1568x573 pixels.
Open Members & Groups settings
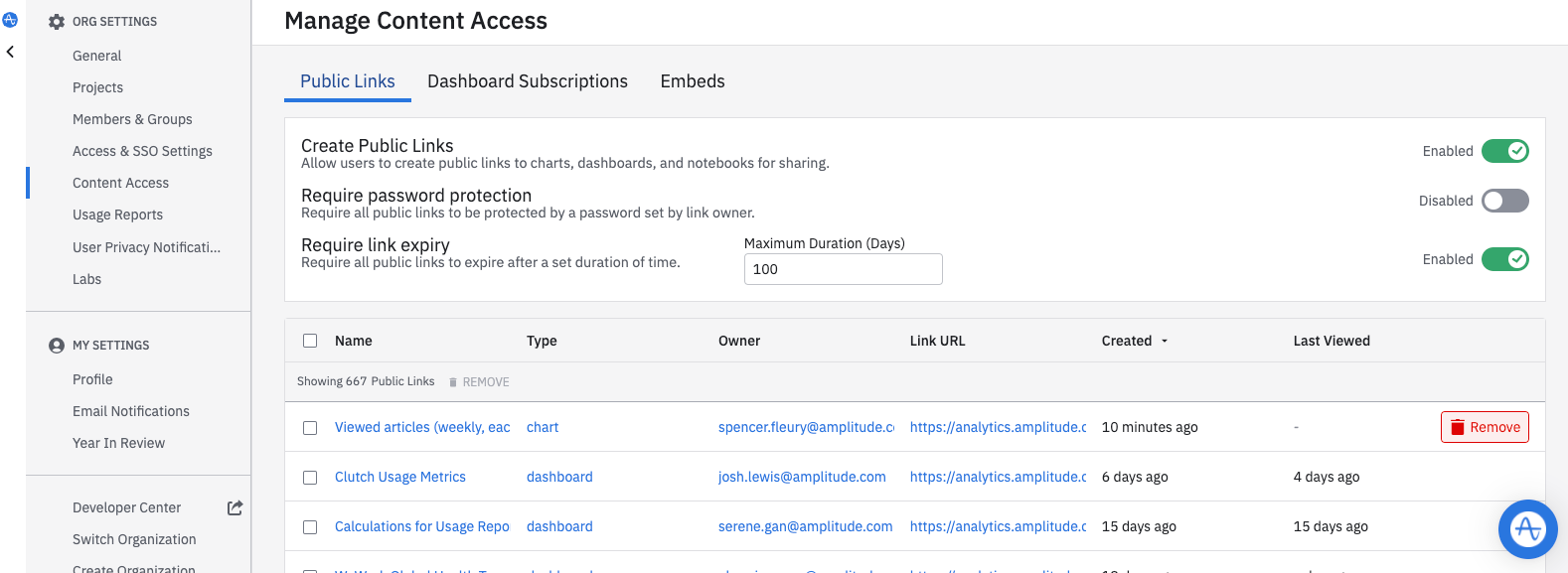point(132,119)
